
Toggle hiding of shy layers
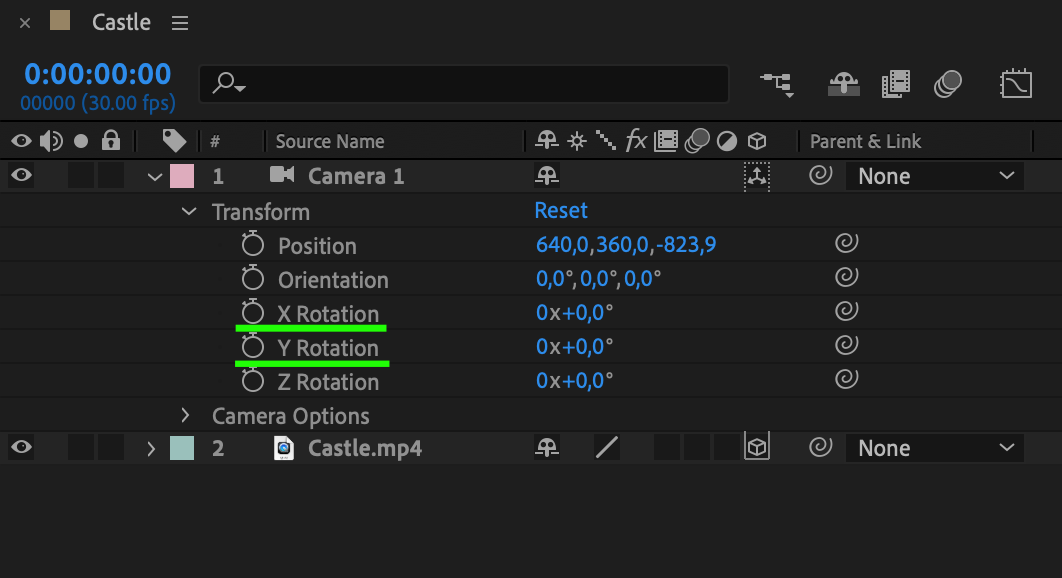[844, 84]
